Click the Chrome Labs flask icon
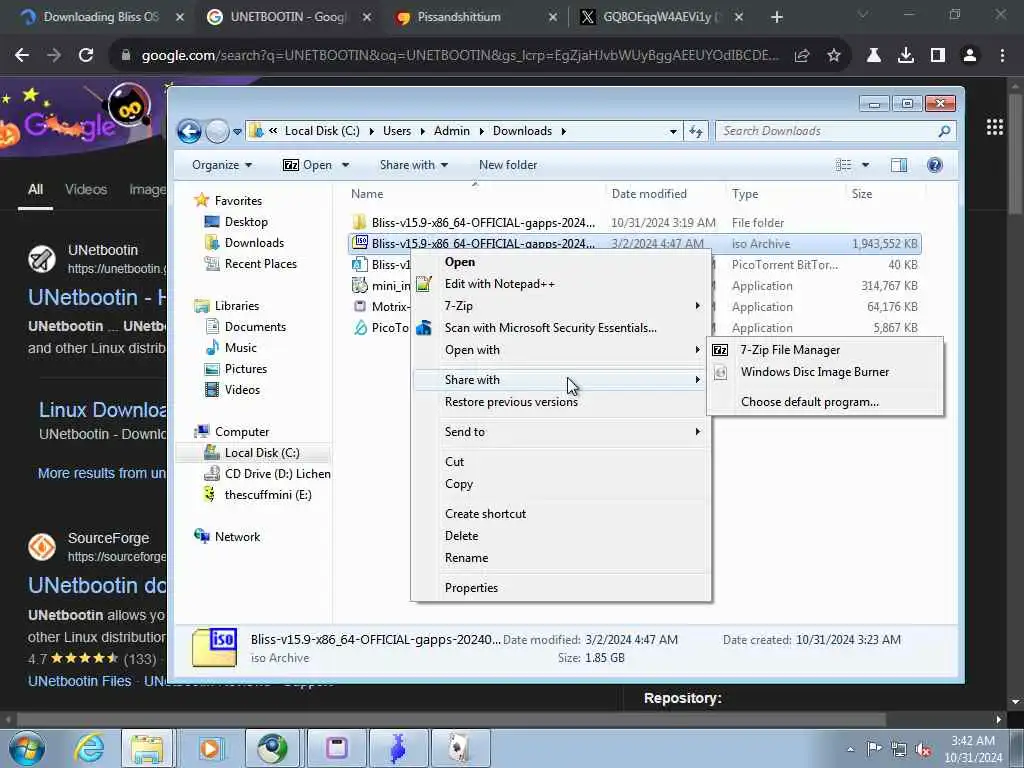Screen dimensions: 1024x768 (x=874, y=56)
